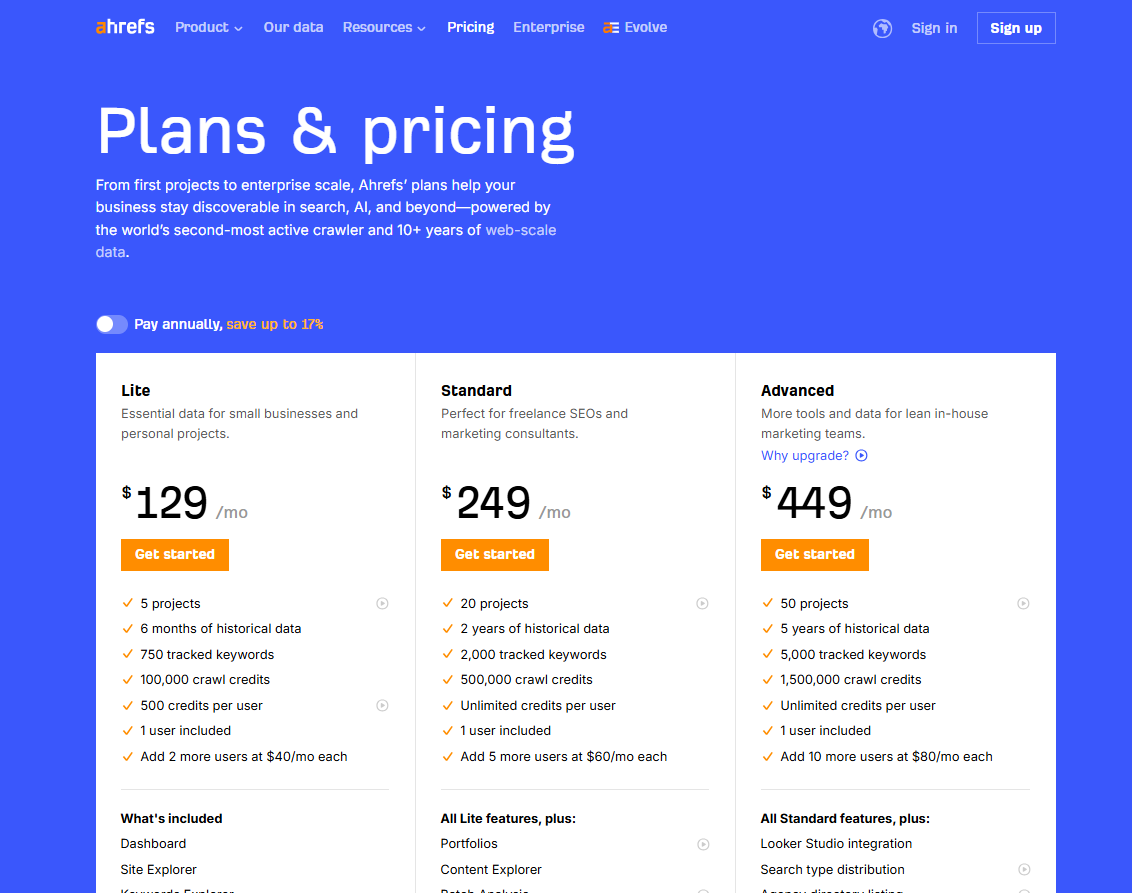Click the globe language selector icon

(x=882, y=28)
